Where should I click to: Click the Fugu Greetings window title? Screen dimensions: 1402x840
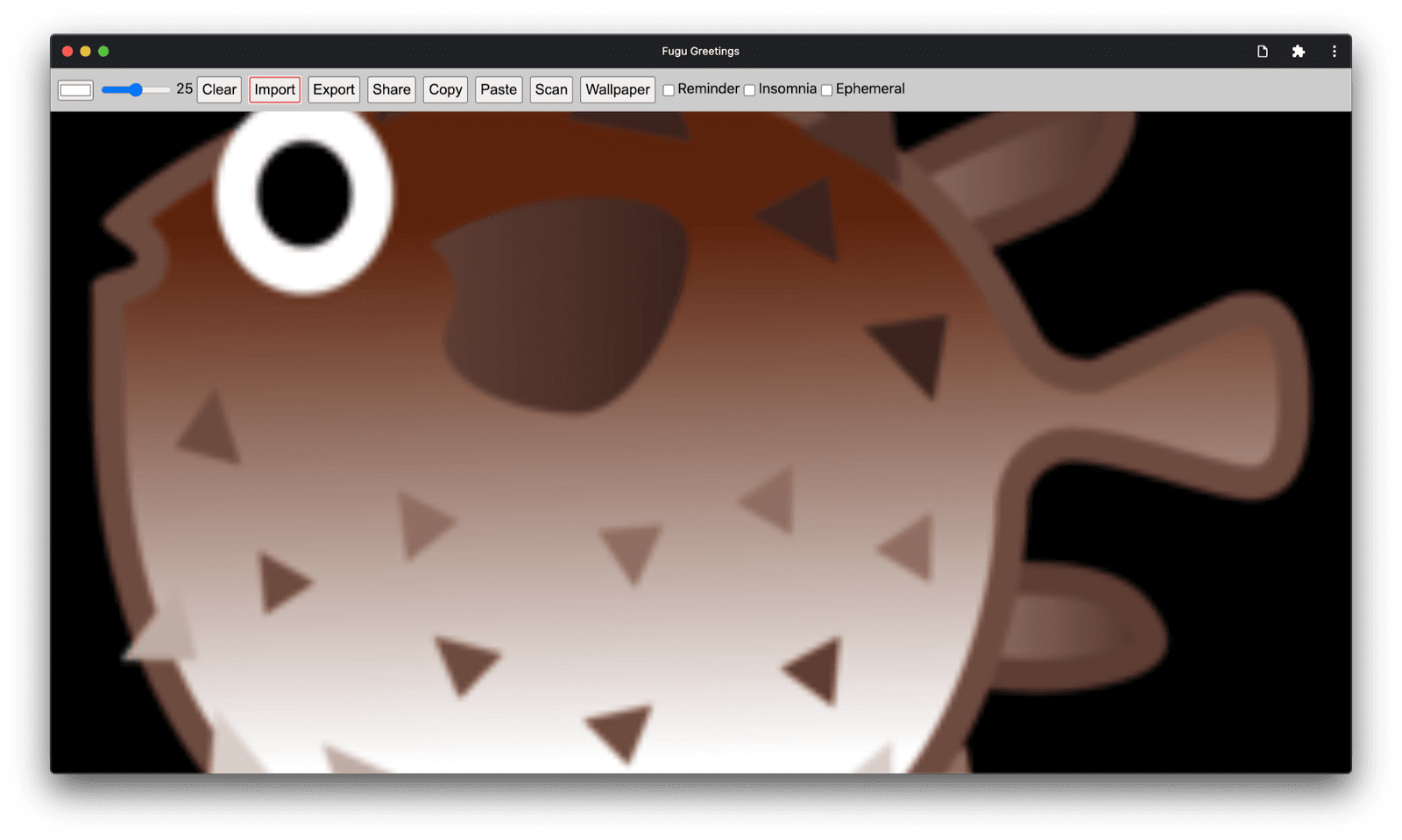click(x=700, y=51)
